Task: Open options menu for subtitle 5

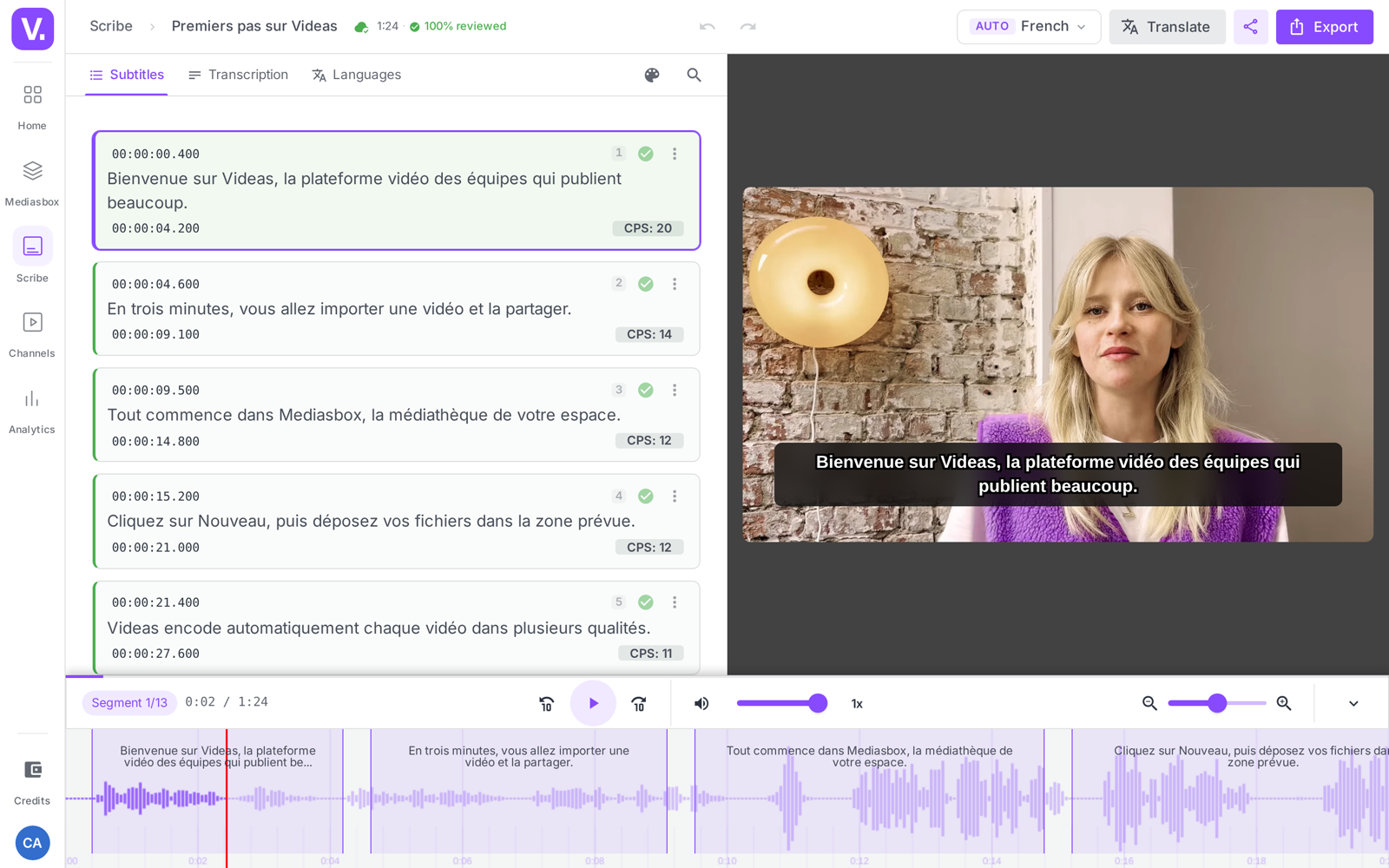Action: 675,602
